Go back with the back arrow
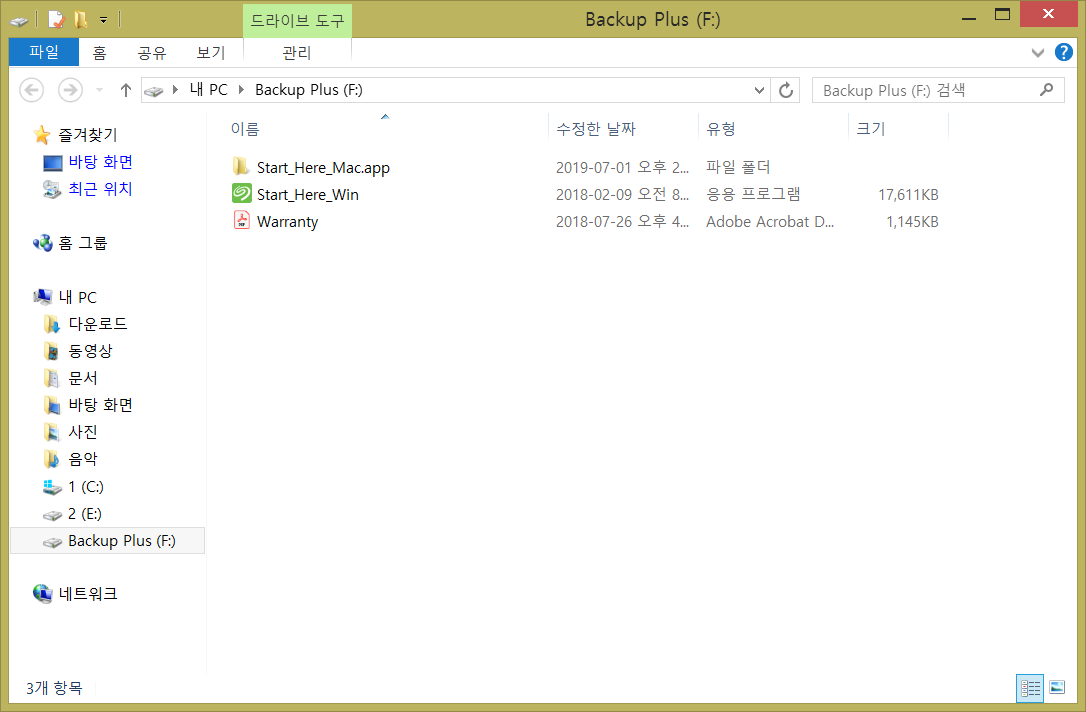Viewport: 1086px width, 712px height. [x=32, y=90]
